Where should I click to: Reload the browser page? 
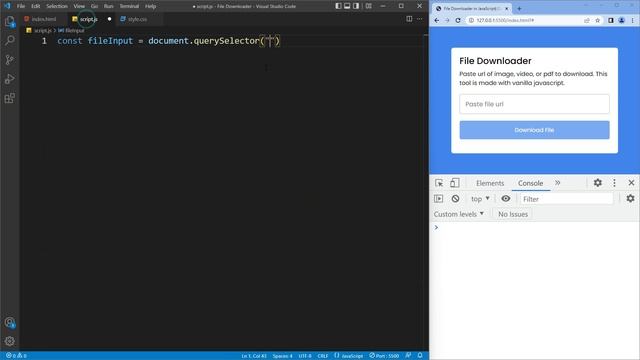[458, 20]
